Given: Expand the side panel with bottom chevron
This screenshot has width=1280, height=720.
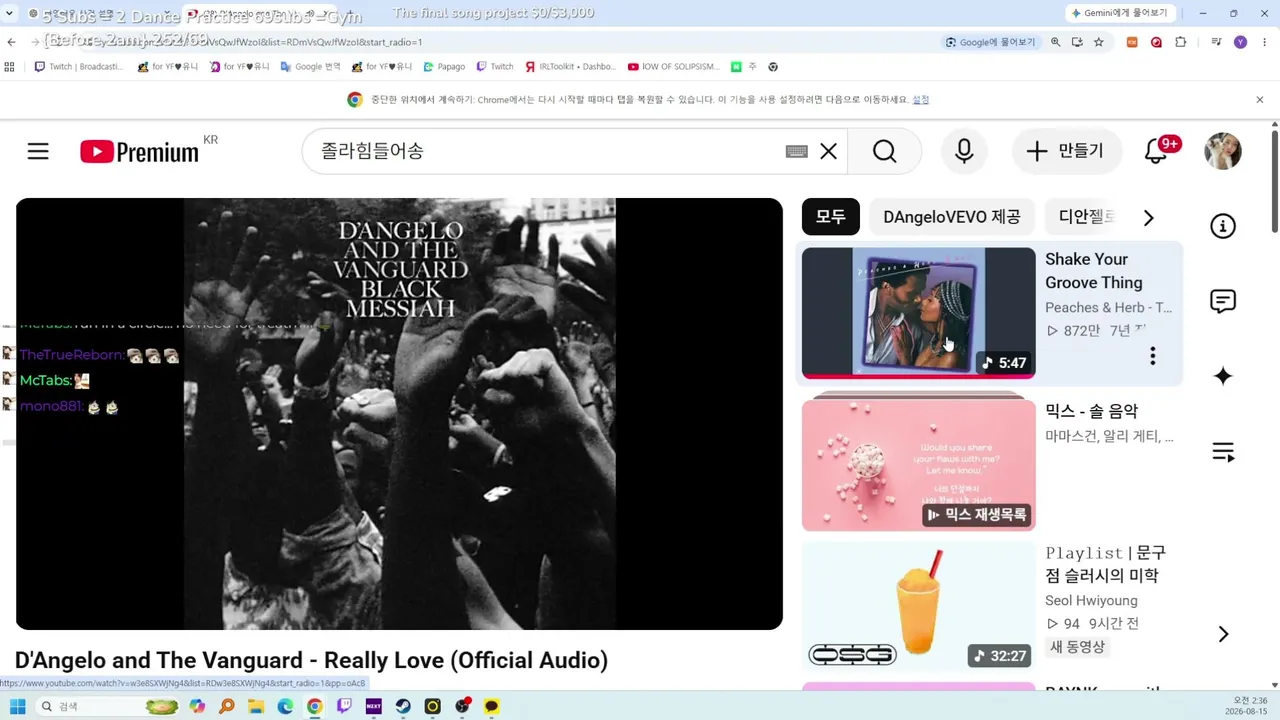Looking at the screenshot, I should (x=1222, y=634).
